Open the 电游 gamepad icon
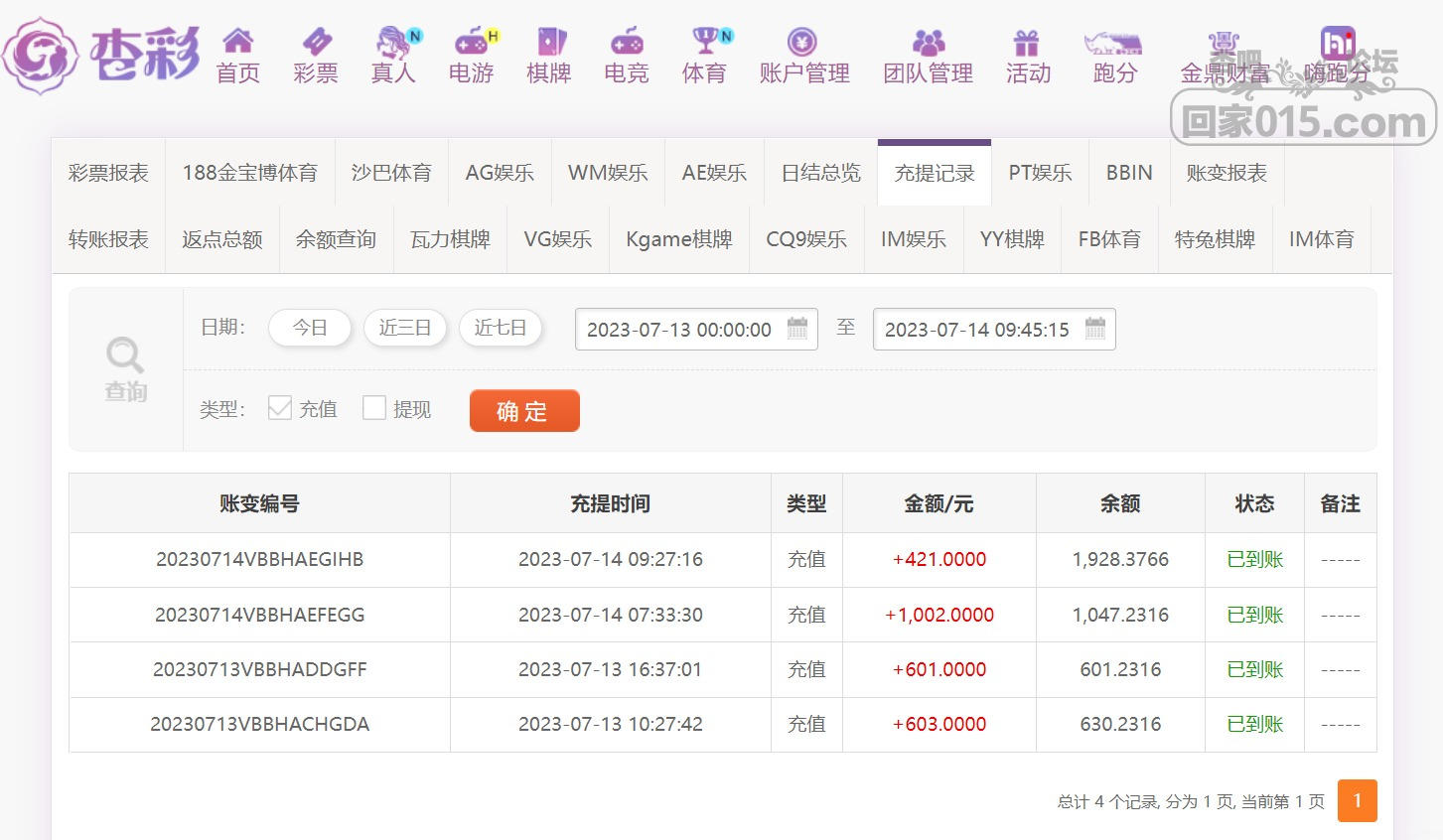 (471, 42)
